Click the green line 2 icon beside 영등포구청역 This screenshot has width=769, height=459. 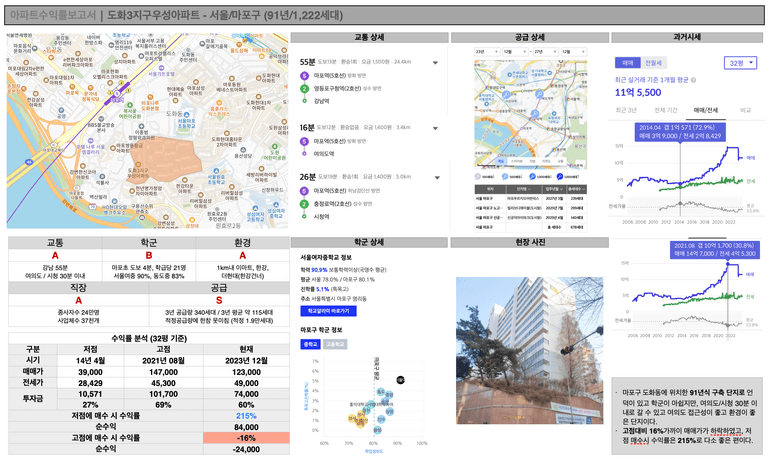tap(305, 88)
